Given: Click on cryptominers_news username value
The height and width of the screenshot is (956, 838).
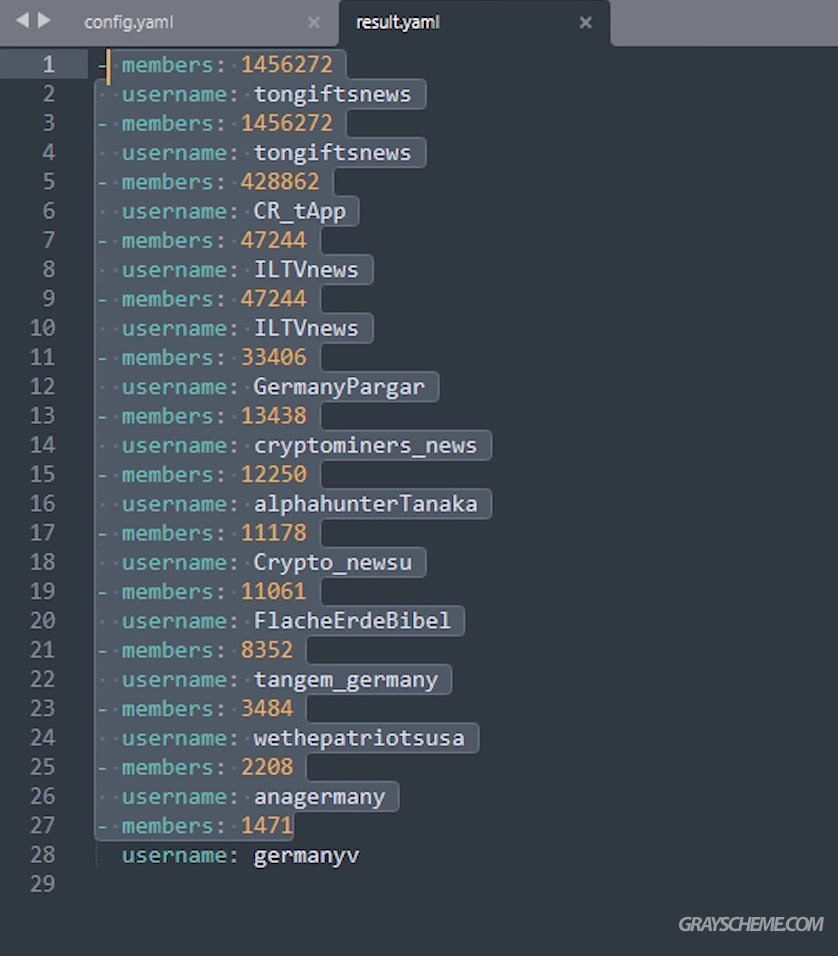Looking at the screenshot, I should [x=365, y=446].
